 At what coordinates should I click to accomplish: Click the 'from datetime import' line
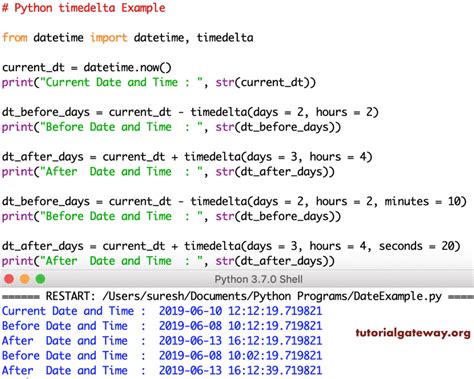(x=128, y=38)
